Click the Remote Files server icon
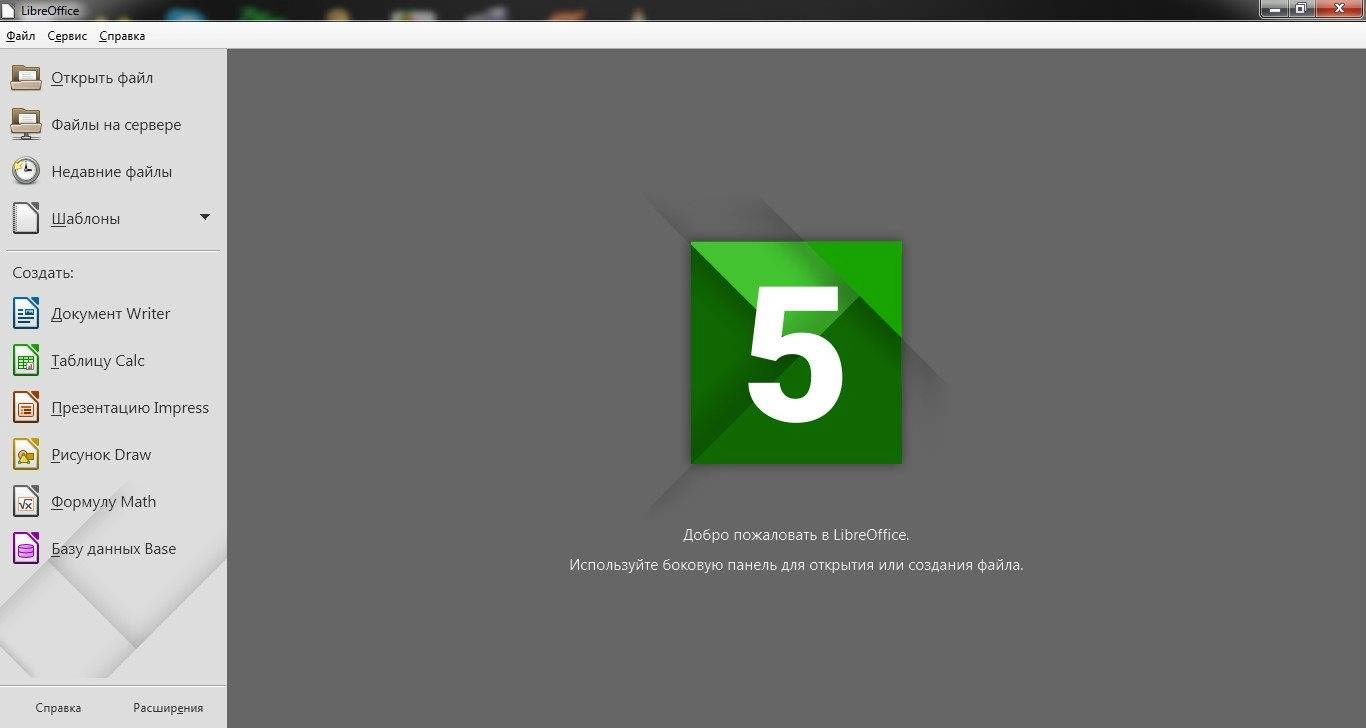The height and width of the screenshot is (728, 1366). coord(26,125)
